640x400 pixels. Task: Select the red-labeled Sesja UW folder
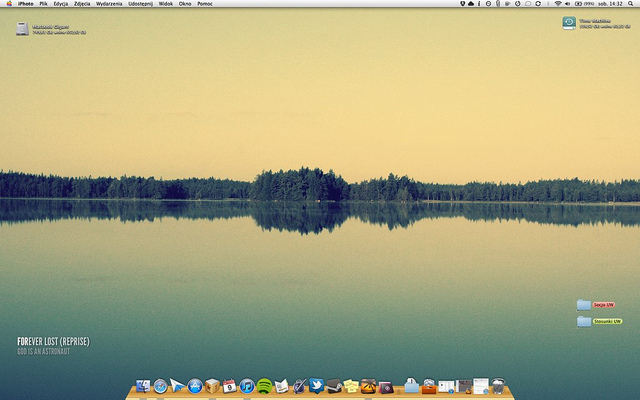pyautogui.click(x=584, y=305)
